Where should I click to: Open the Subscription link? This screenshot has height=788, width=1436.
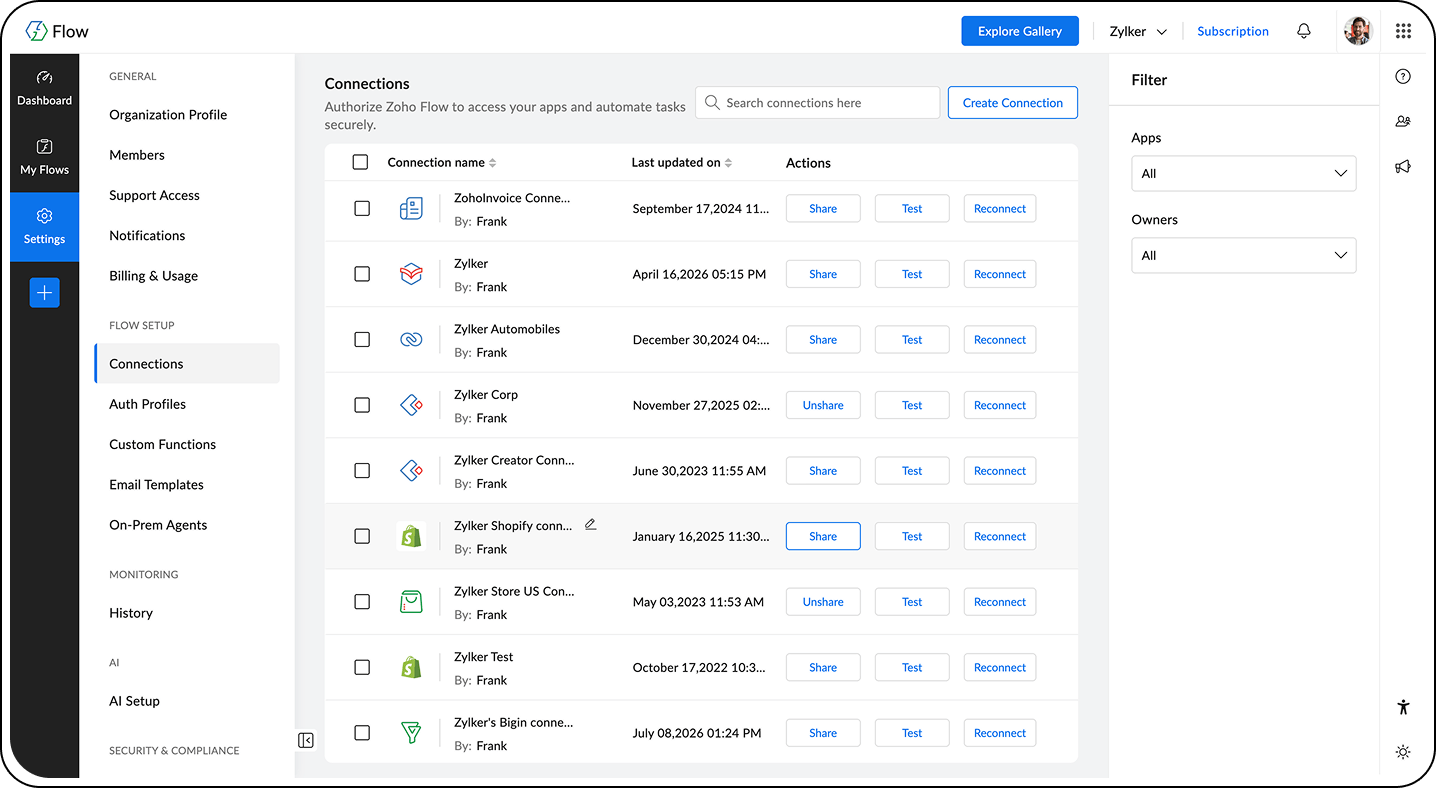[x=1233, y=31]
